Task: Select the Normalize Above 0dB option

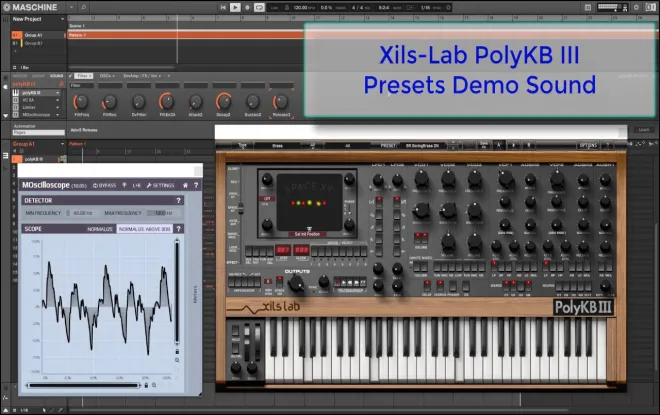Action: (x=144, y=229)
